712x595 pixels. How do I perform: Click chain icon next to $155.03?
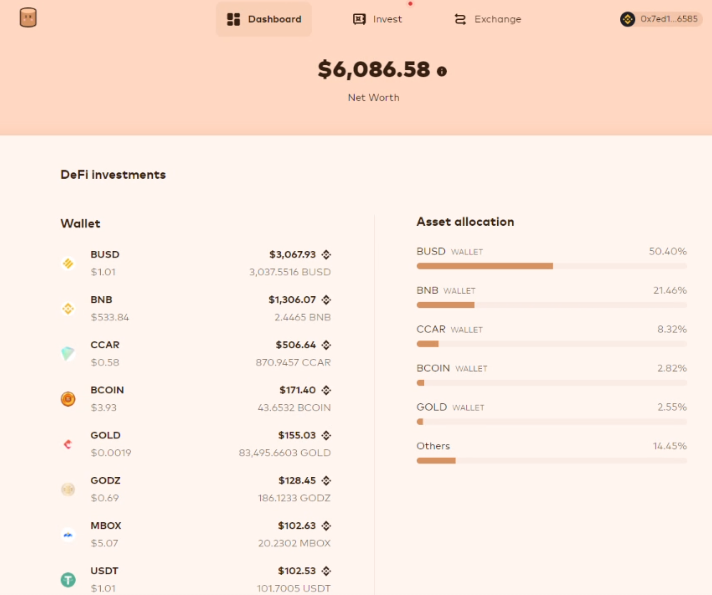tap(326, 435)
